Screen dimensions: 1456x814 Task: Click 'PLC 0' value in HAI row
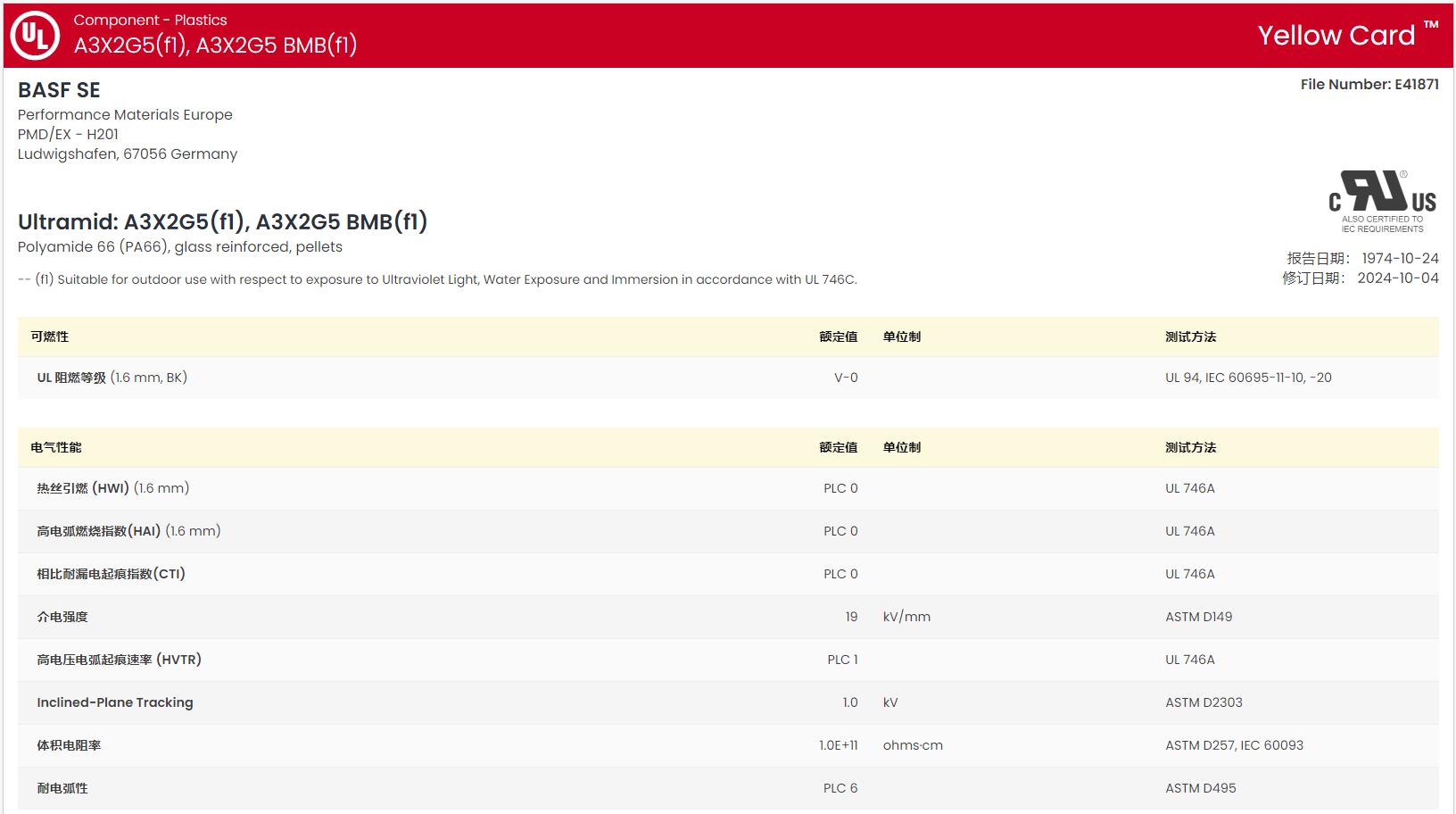tap(840, 531)
